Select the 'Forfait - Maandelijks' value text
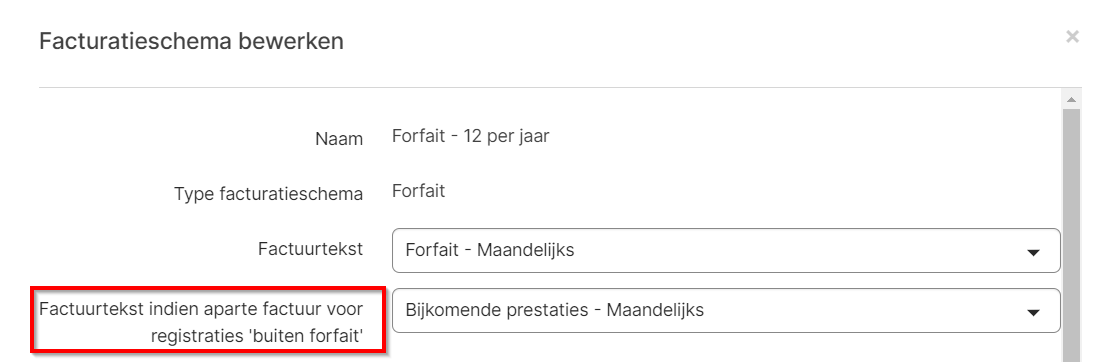The height and width of the screenshot is (362, 1101). click(490, 250)
